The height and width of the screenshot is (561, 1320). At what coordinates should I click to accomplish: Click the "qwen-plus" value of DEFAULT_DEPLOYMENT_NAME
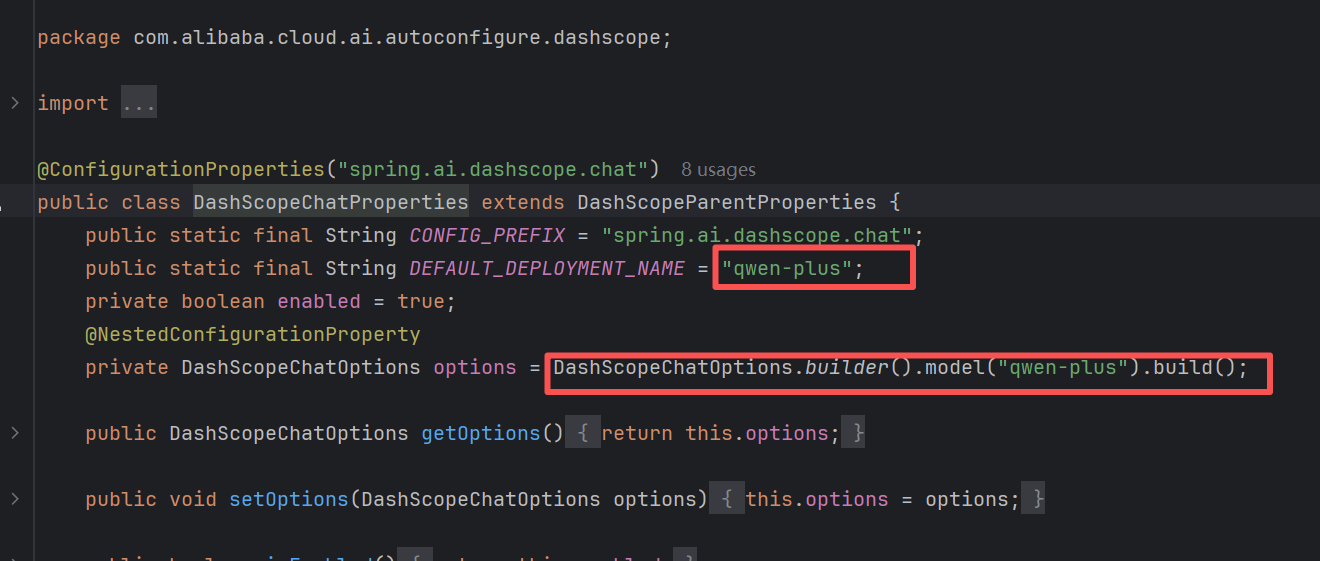point(787,268)
